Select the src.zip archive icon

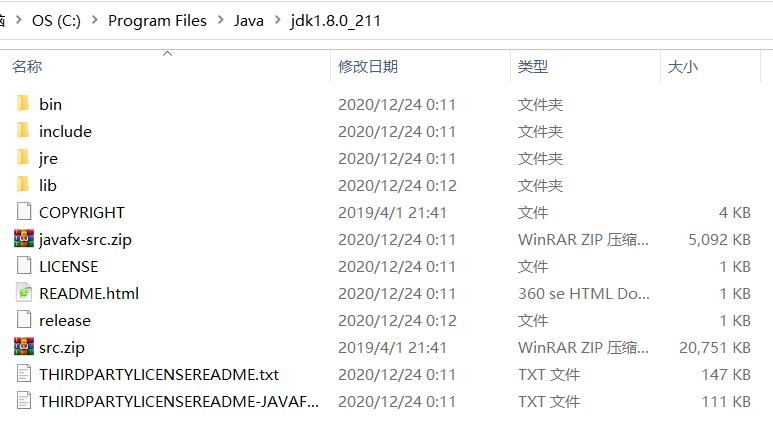[x=24, y=347]
